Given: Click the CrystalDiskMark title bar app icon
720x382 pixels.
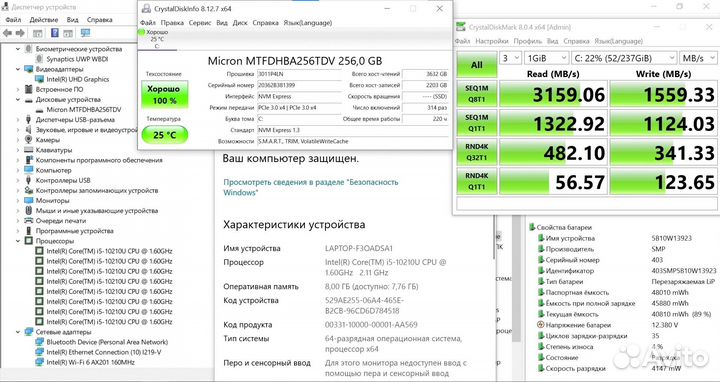Looking at the screenshot, I should 461,27.
